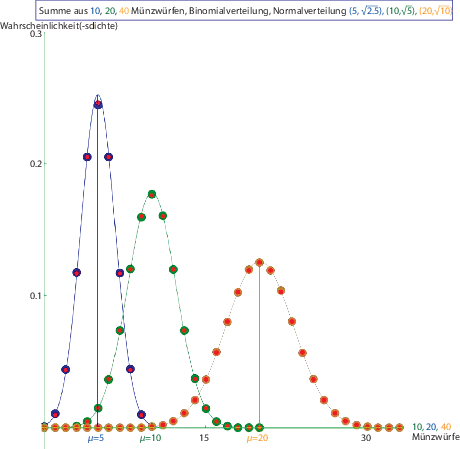Click the y-axis label "Wahrscheinlichkeit(-sdichte)"
The image size is (460, 449).
59,26
